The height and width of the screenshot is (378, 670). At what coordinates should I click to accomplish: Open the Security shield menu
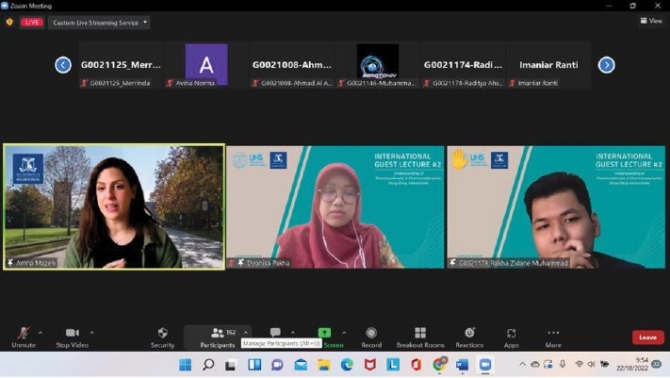pyautogui.click(x=162, y=337)
